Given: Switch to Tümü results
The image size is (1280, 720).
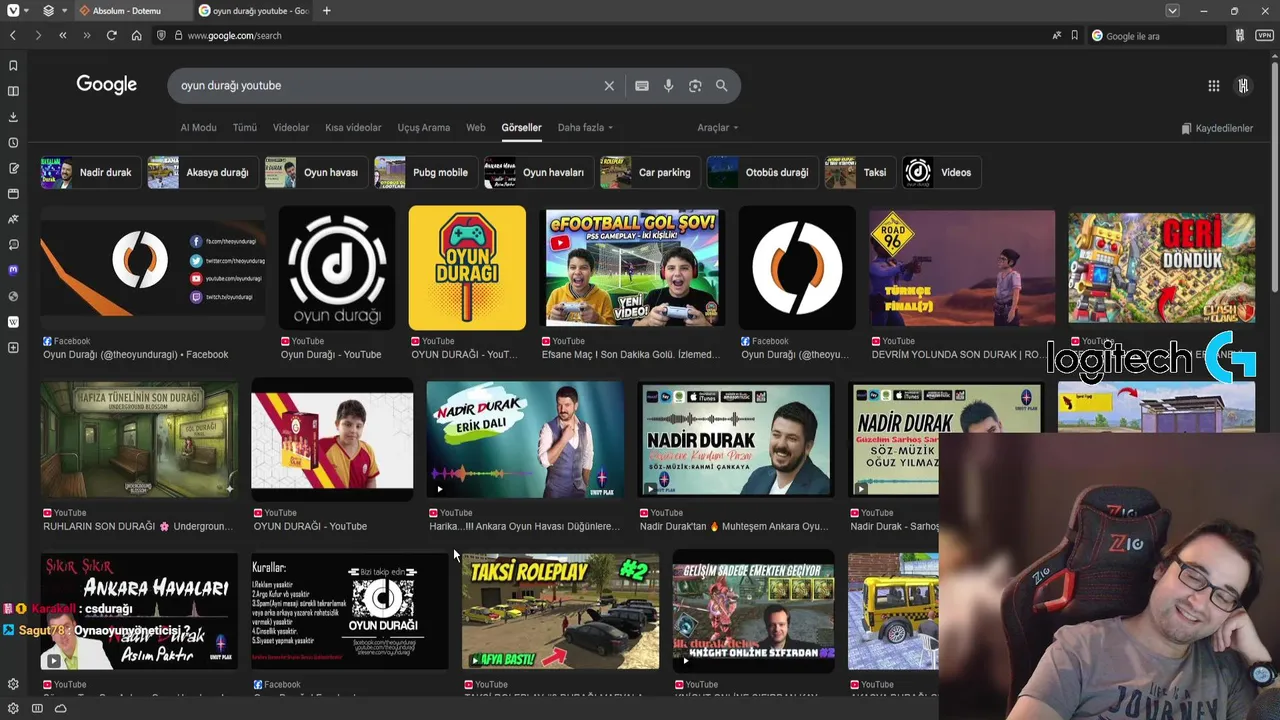Looking at the screenshot, I should pos(244,128).
